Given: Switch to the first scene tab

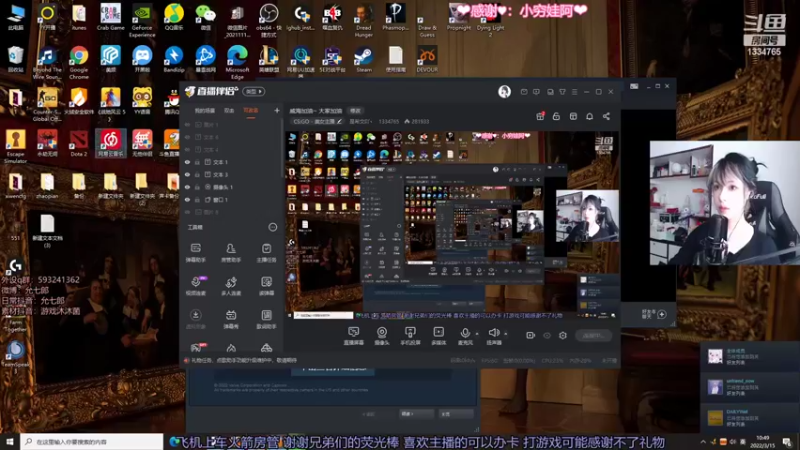Looking at the screenshot, I should [205, 110].
